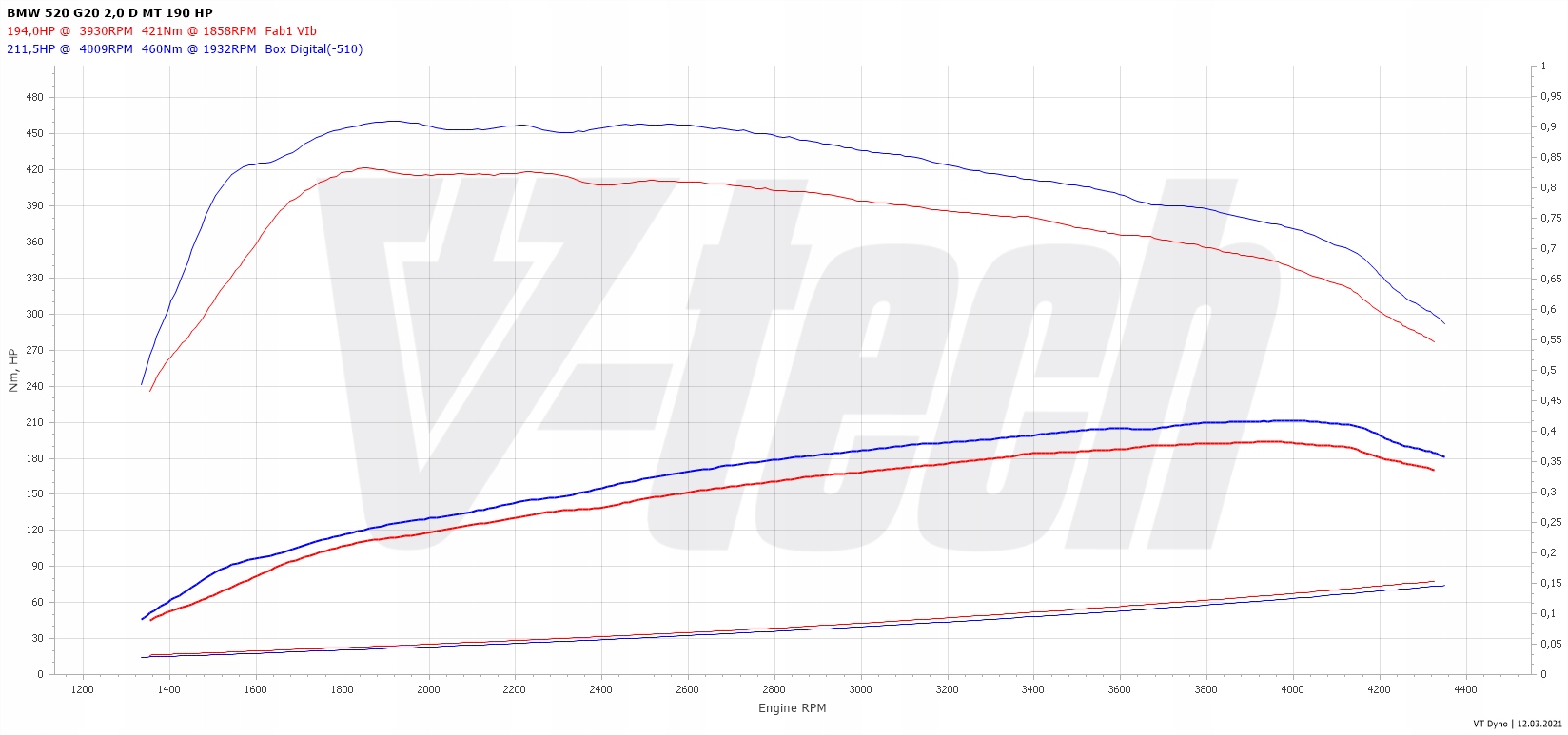The height and width of the screenshot is (735, 1568).
Task: Click the "VT Dyno | 12.03.2021" footer text
Action: pyautogui.click(x=1518, y=725)
